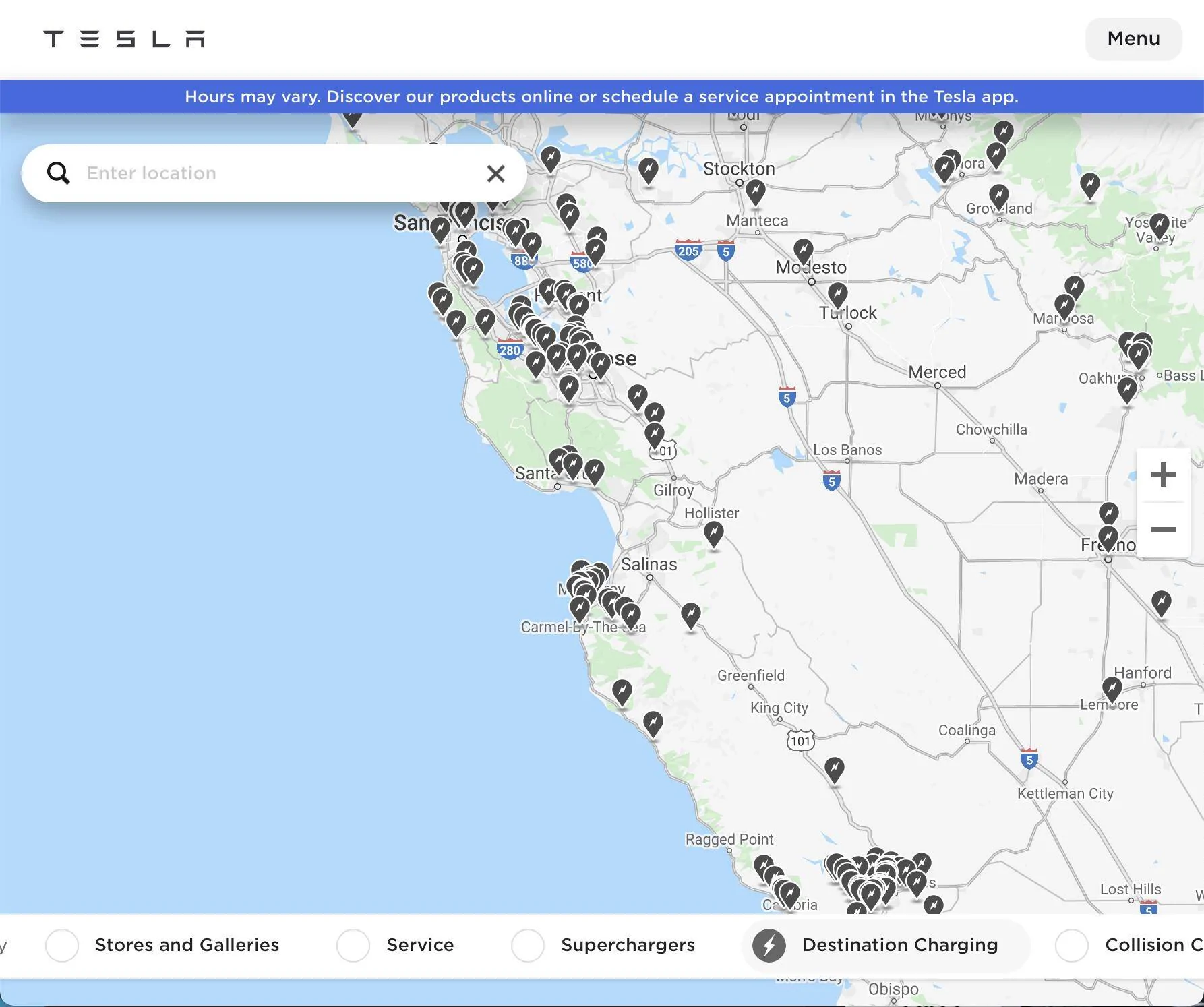Click the Kettleman City label
This screenshot has height=1007, width=1204.
coord(1065,793)
